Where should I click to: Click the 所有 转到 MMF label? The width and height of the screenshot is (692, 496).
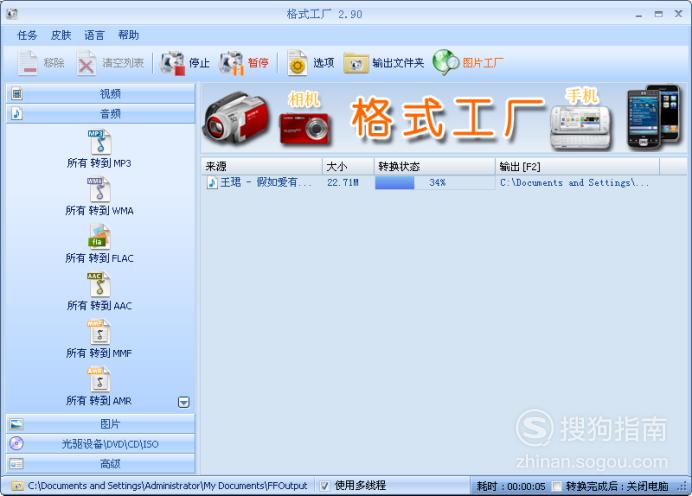(x=99, y=353)
